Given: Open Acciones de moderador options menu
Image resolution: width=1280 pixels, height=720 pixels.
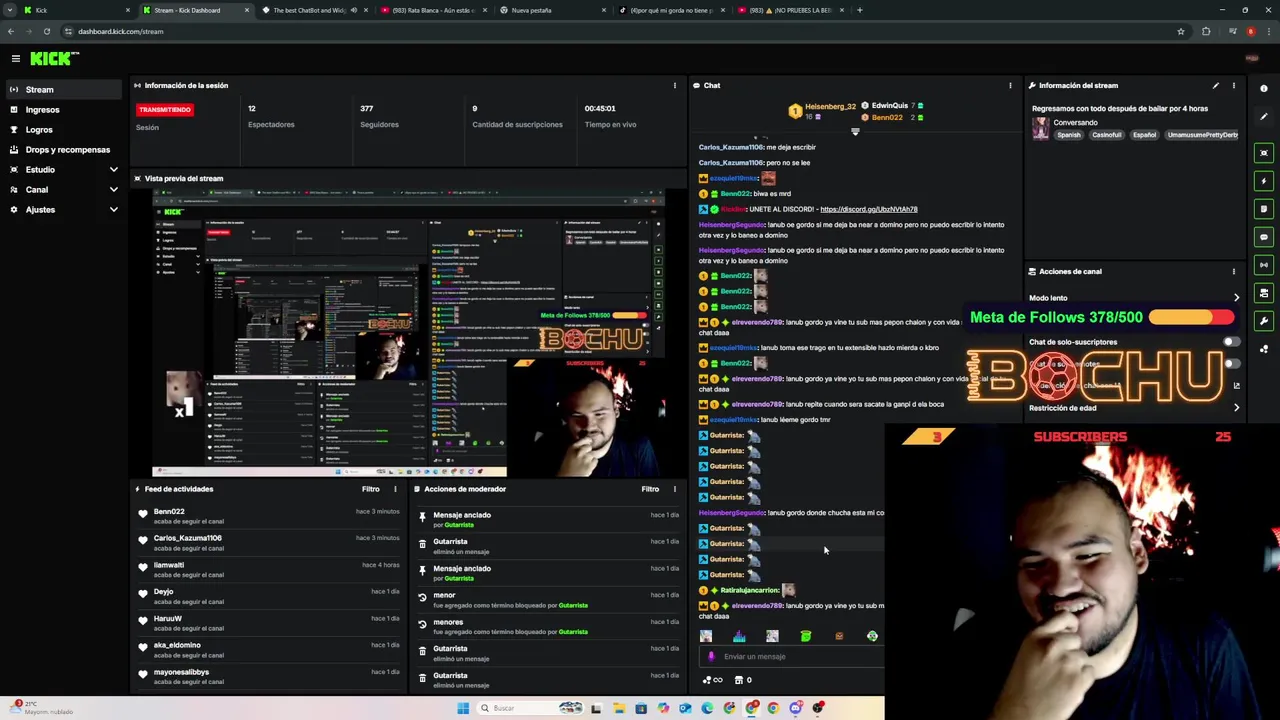Looking at the screenshot, I should tap(674, 489).
